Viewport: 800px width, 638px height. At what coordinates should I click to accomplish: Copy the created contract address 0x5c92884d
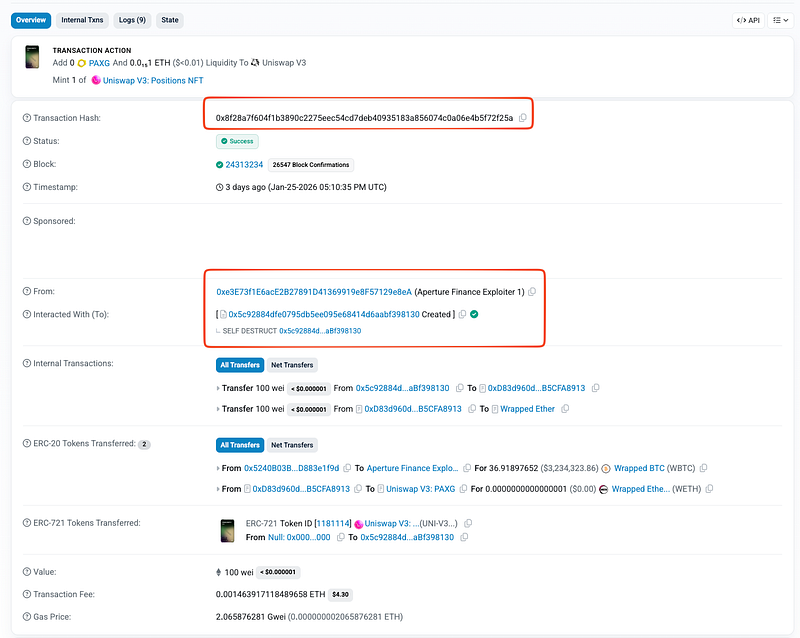tap(462, 314)
